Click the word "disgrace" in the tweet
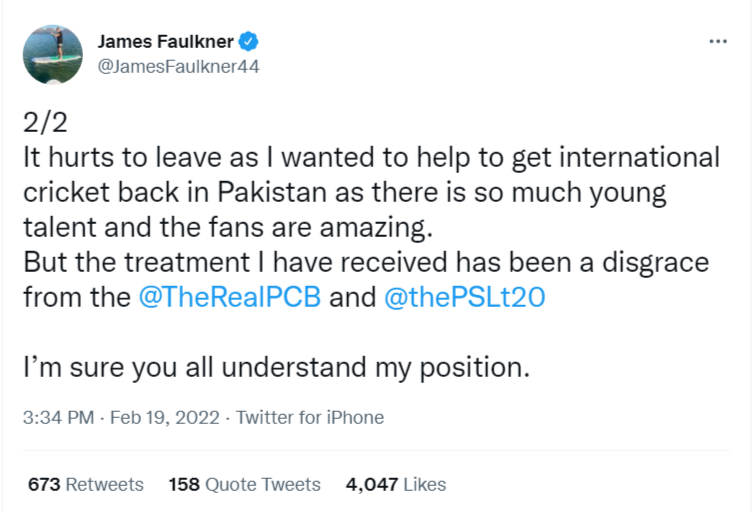The width and height of the screenshot is (752, 512). click(657, 262)
